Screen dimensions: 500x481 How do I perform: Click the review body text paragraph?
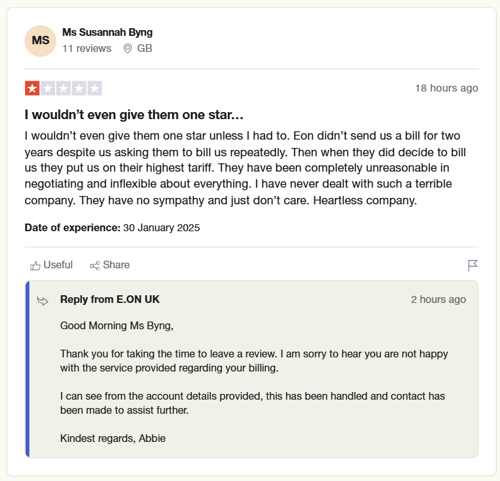point(245,168)
